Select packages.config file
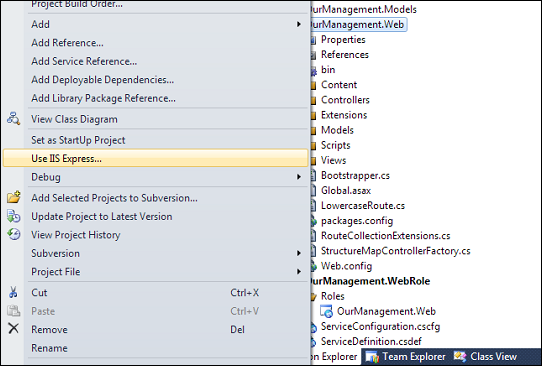 pyautogui.click(x=357, y=221)
